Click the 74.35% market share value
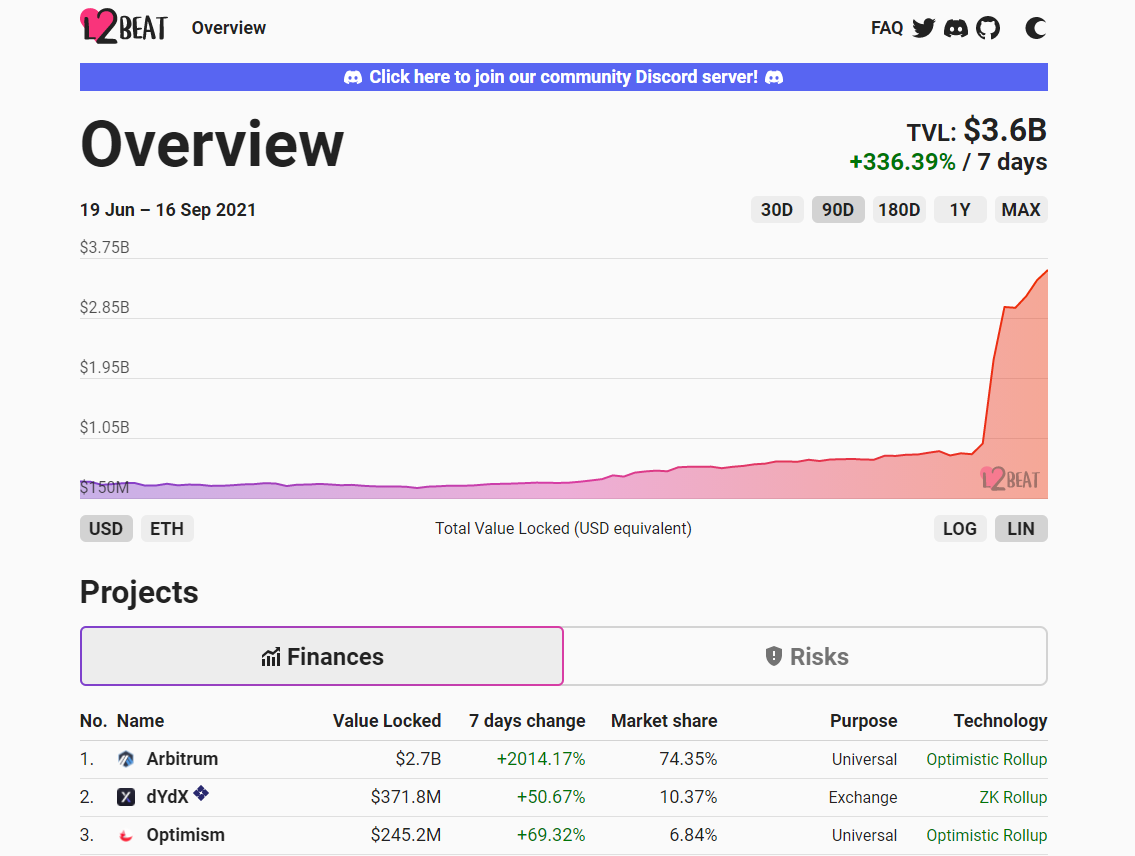Viewport: 1135px width, 856px height. pos(688,759)
